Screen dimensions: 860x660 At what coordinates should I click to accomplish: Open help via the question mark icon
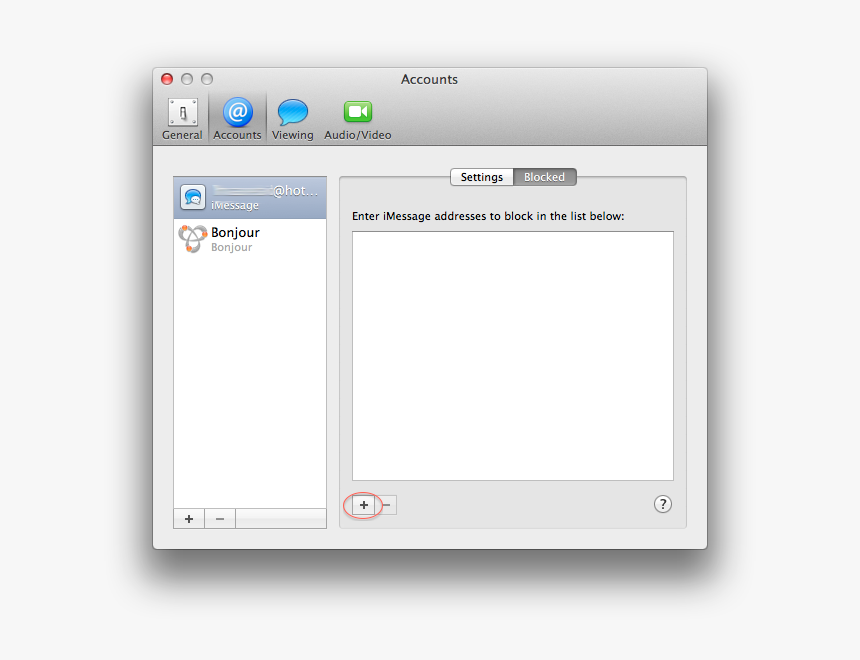point(663,504)
